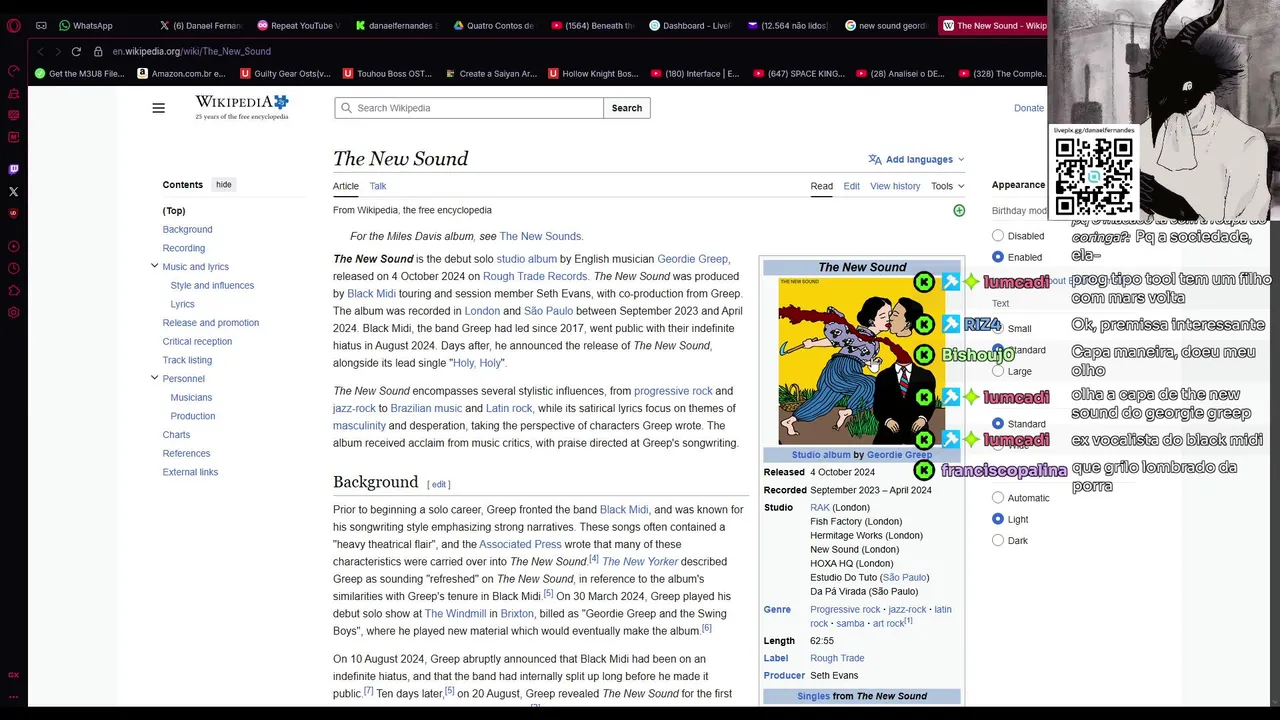1280x720 pixels.
Task: Open the history clock sidebar icon
Action: [13, 268]
